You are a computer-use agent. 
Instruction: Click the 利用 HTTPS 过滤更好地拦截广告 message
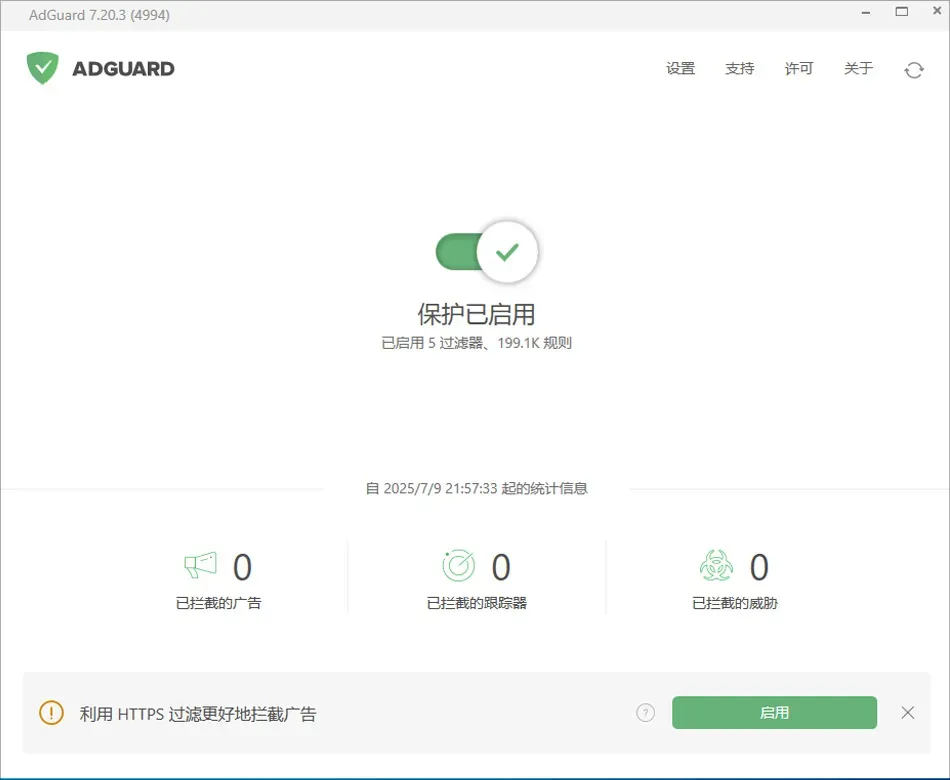click(198, 714)
